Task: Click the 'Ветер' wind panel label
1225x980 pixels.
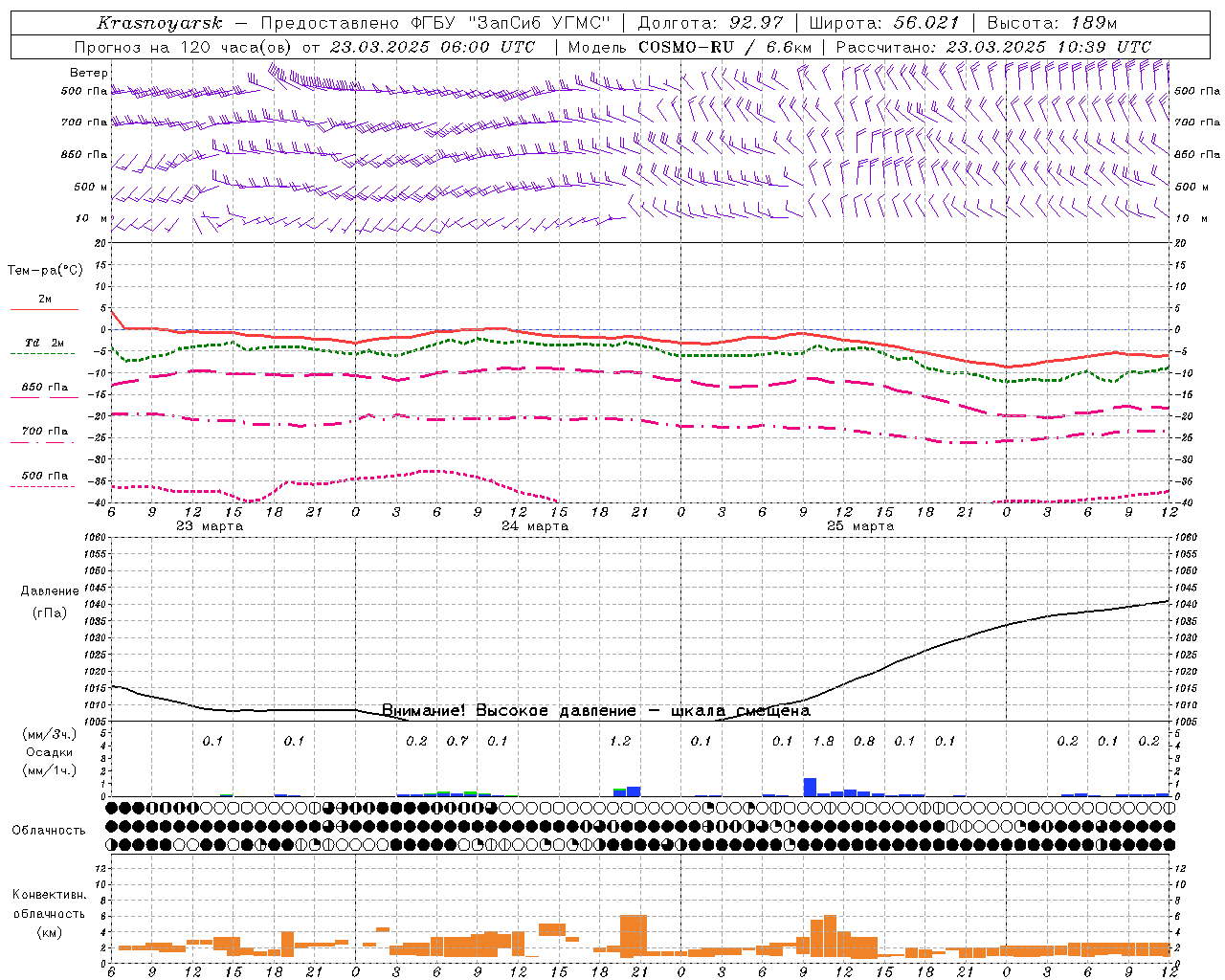Action: [89, 73]
